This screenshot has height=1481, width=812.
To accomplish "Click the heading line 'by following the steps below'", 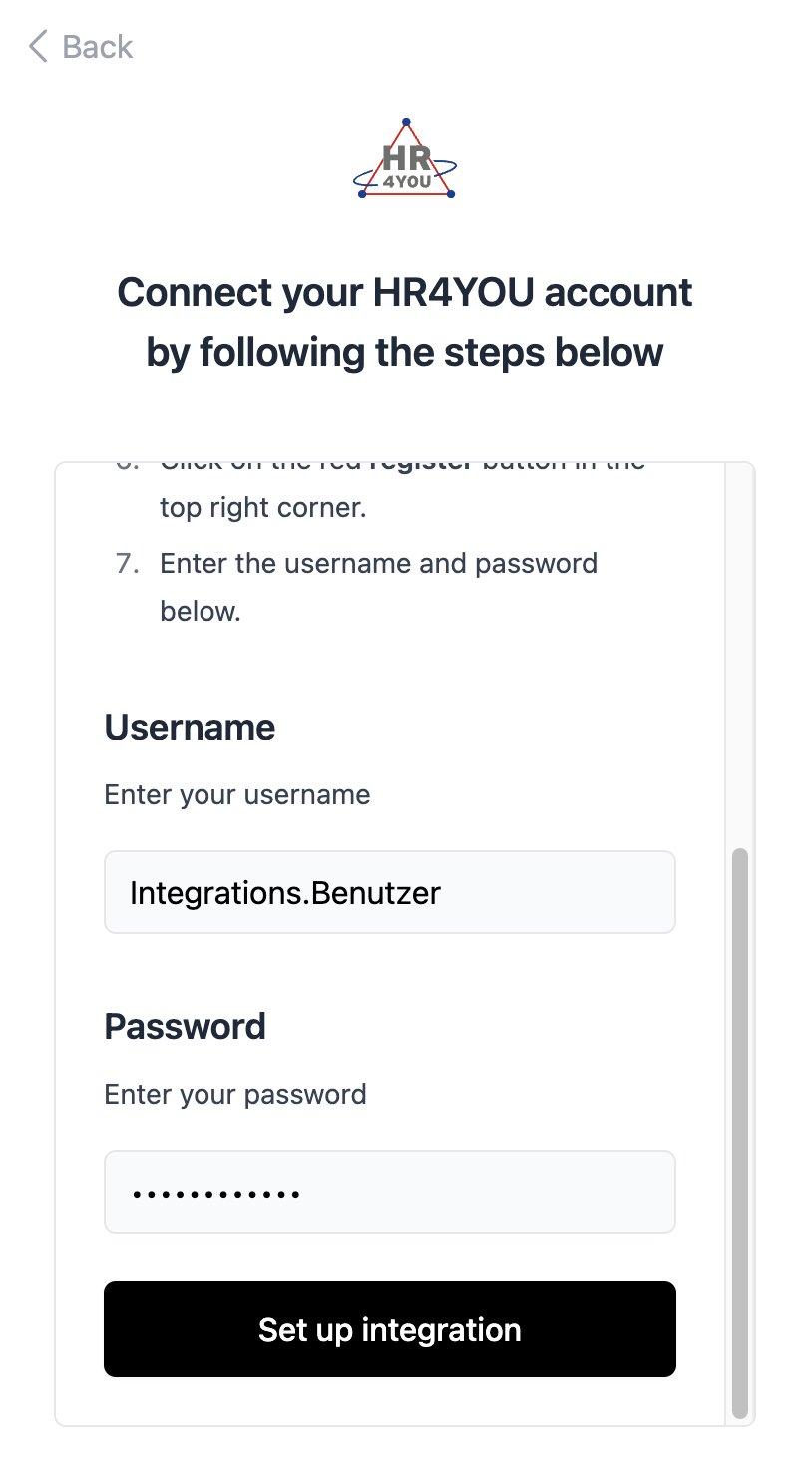I will coord(405,352).
